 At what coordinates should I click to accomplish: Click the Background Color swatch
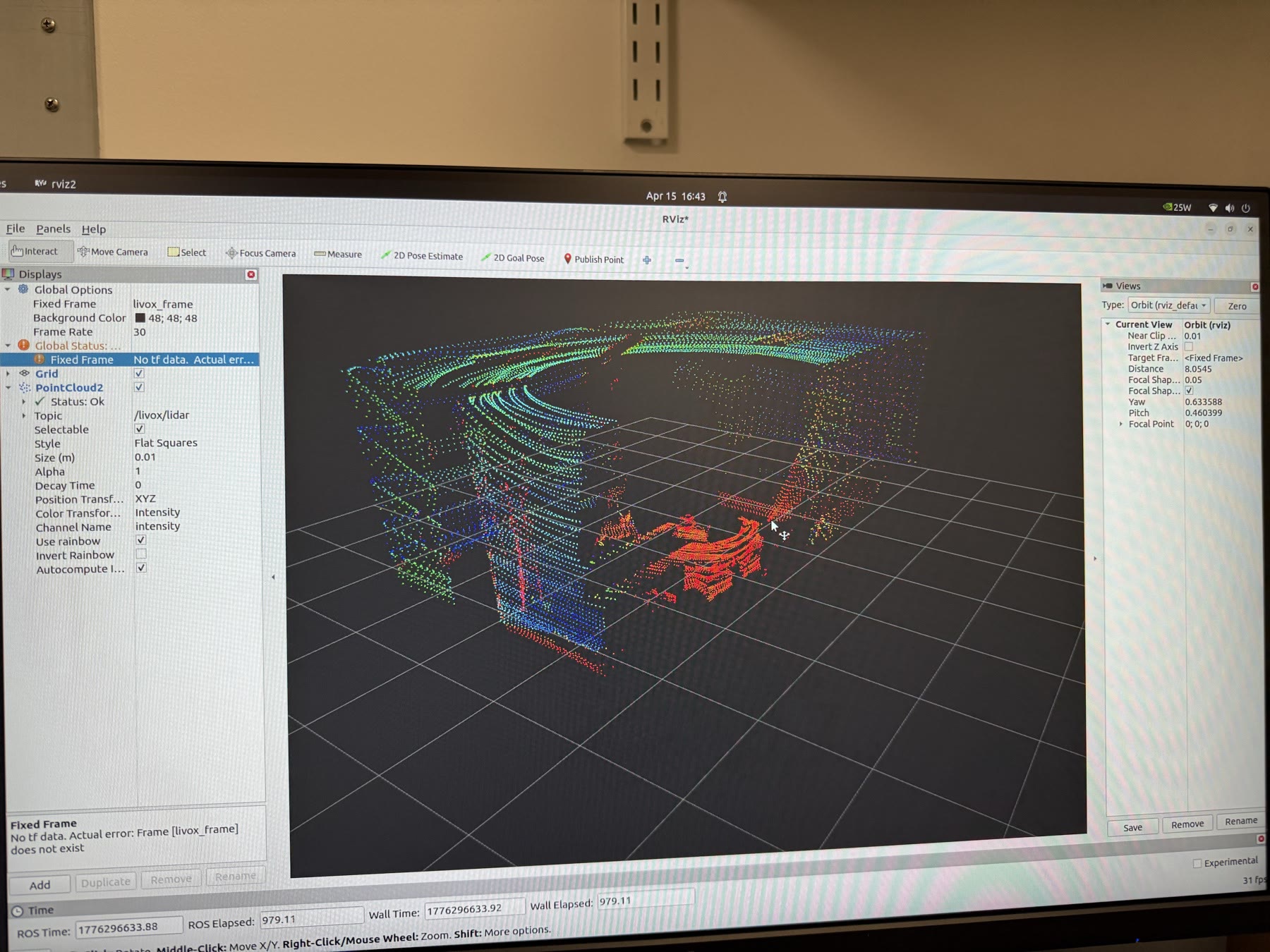pos(140,318)
